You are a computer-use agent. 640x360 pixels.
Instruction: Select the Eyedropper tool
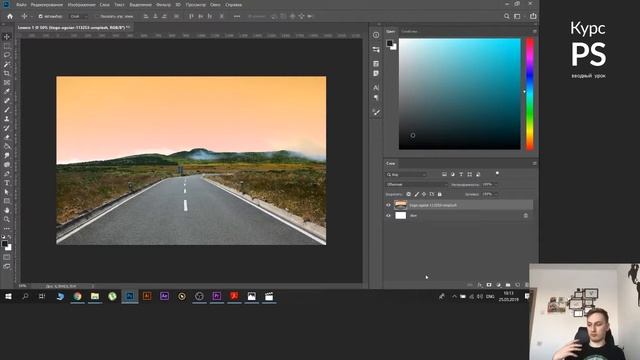7,91
